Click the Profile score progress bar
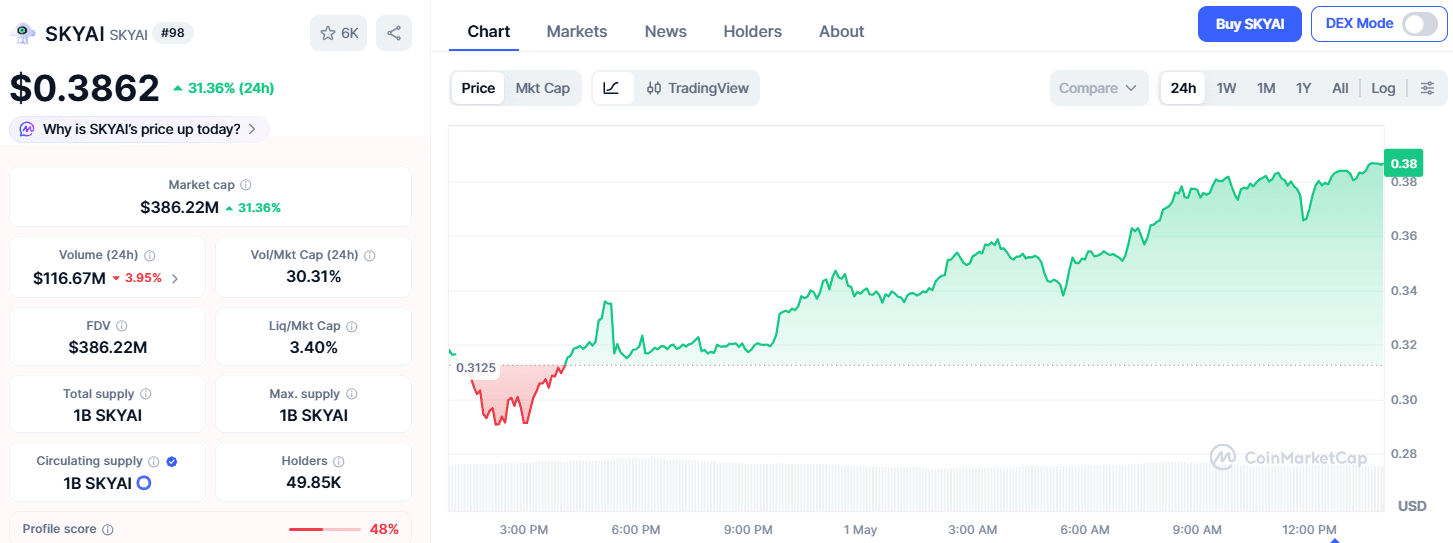1453x543 pixels. pyautogui.click(x=325, y=529)
